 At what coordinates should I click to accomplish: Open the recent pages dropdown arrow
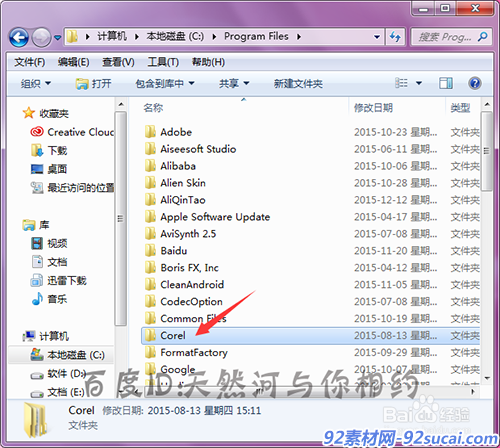coord(57,38)
